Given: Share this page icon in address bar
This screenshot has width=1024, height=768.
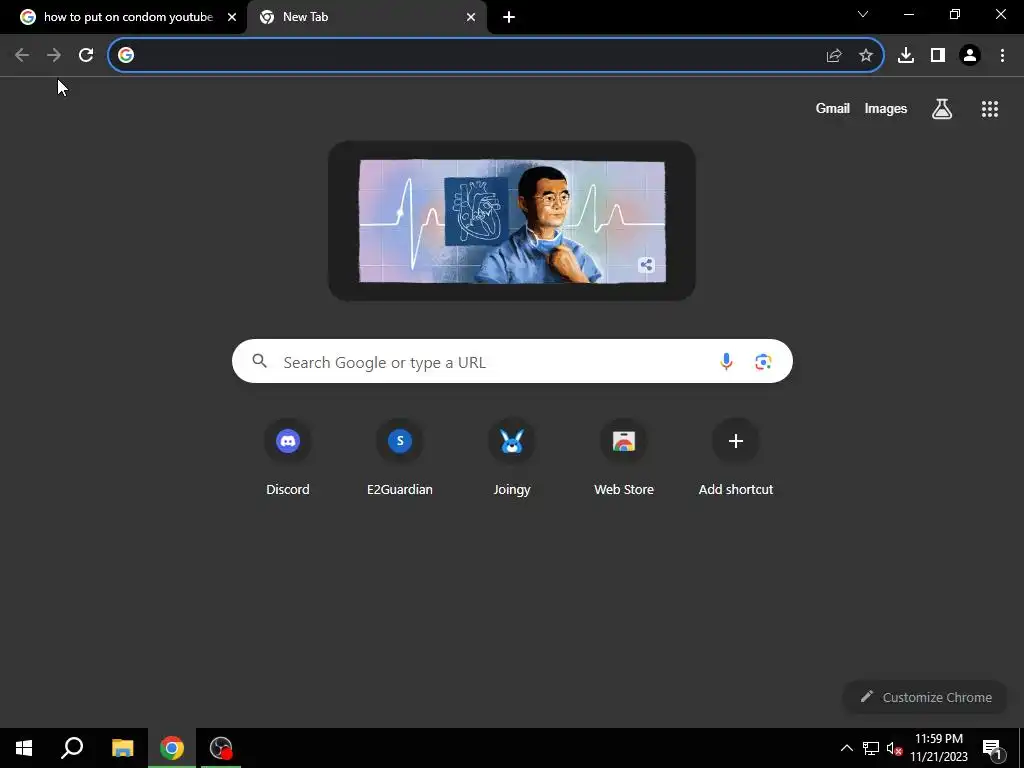Looking at the screenshot, I should pyautogui.click(x=834, y=56).
